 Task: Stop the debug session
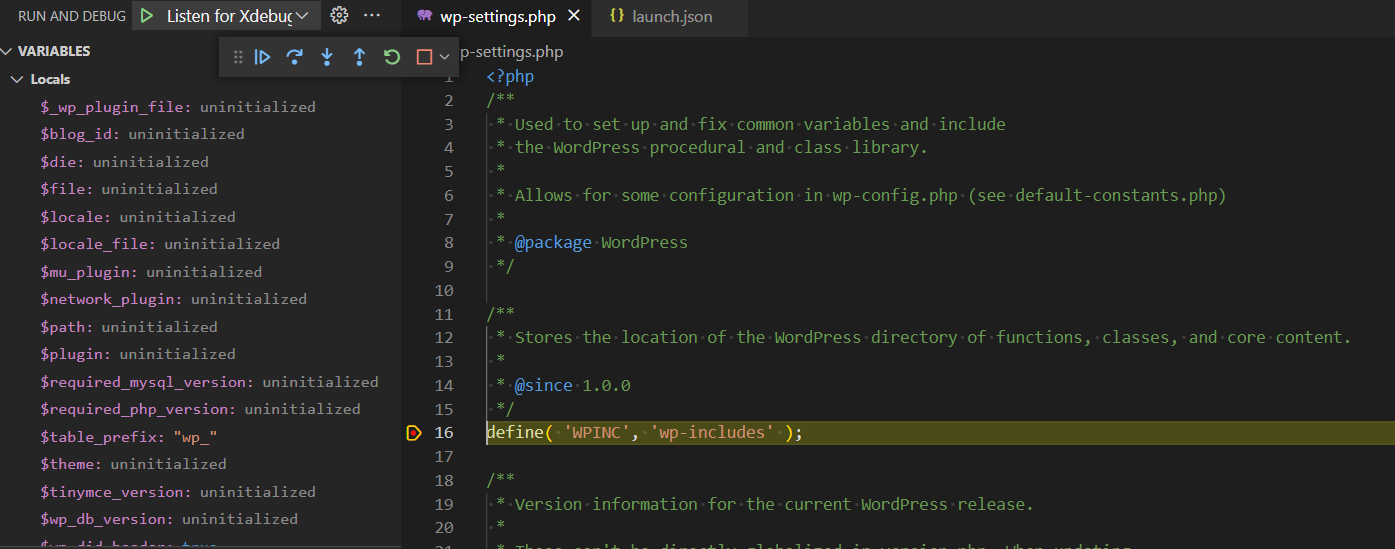424,57
